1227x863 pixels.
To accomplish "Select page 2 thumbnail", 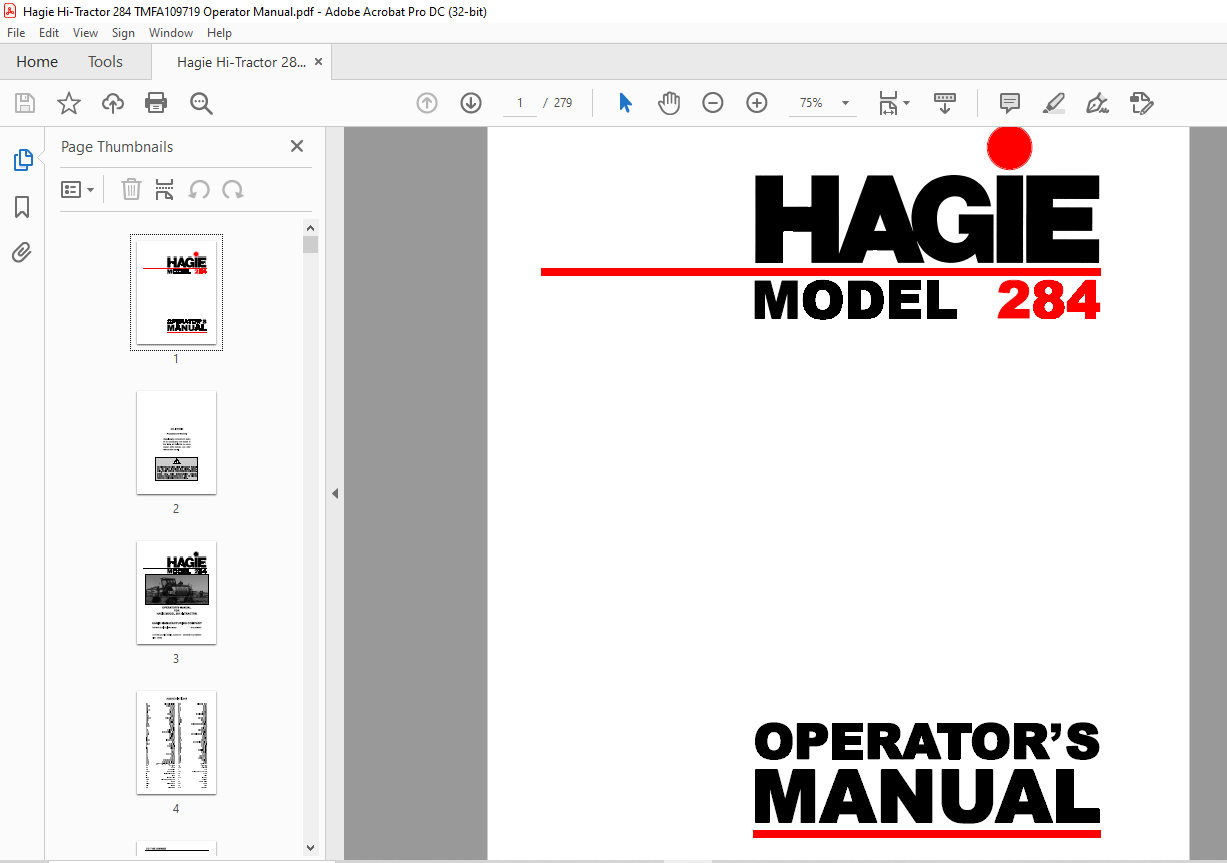I will pos(176,442).
